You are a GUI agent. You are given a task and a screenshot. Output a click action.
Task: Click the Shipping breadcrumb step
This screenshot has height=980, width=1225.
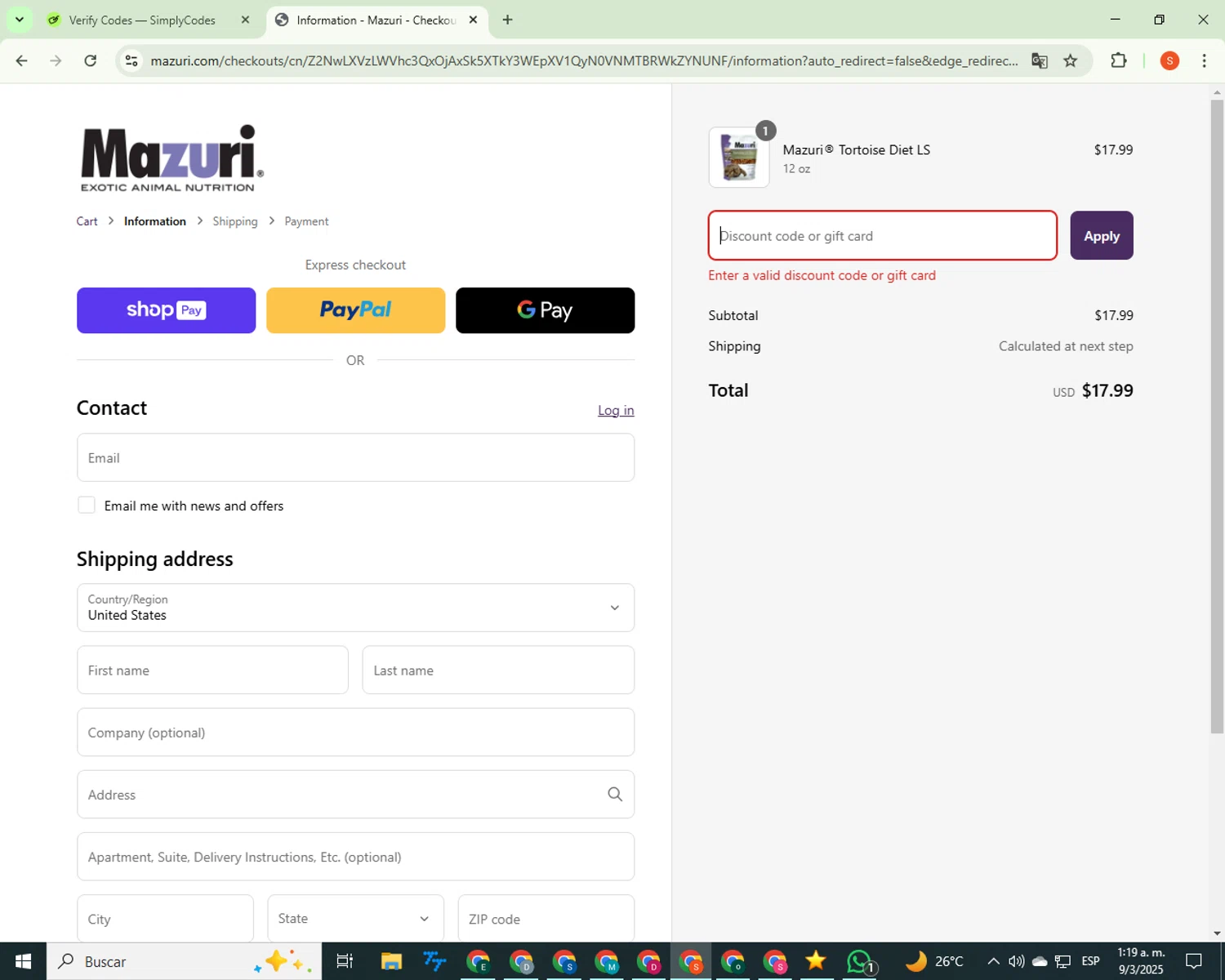tap(235, 221)
